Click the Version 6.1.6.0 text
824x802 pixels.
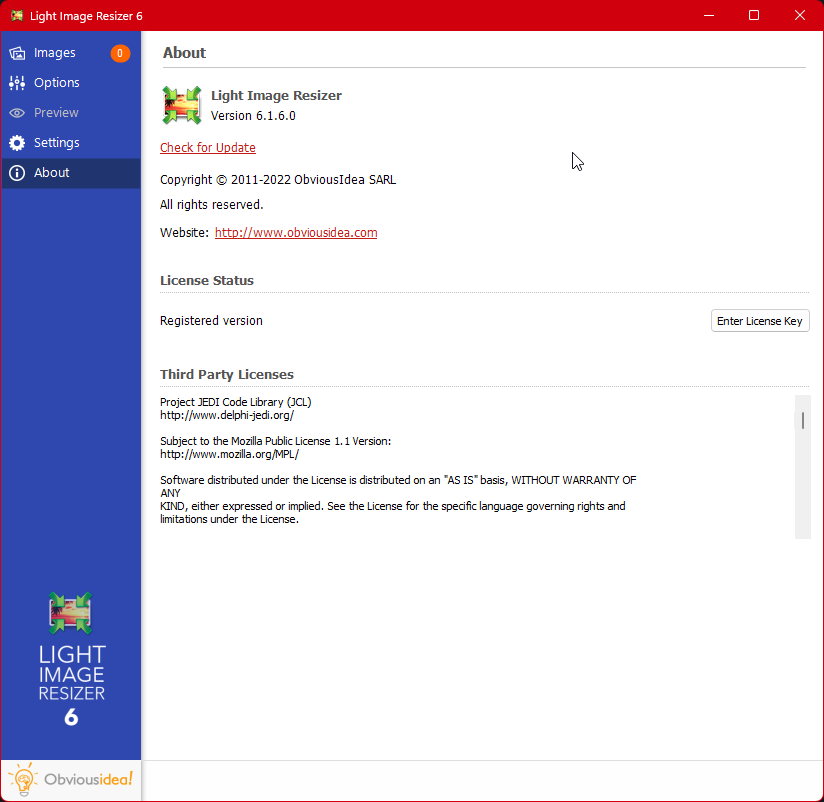tap(253, 116)
